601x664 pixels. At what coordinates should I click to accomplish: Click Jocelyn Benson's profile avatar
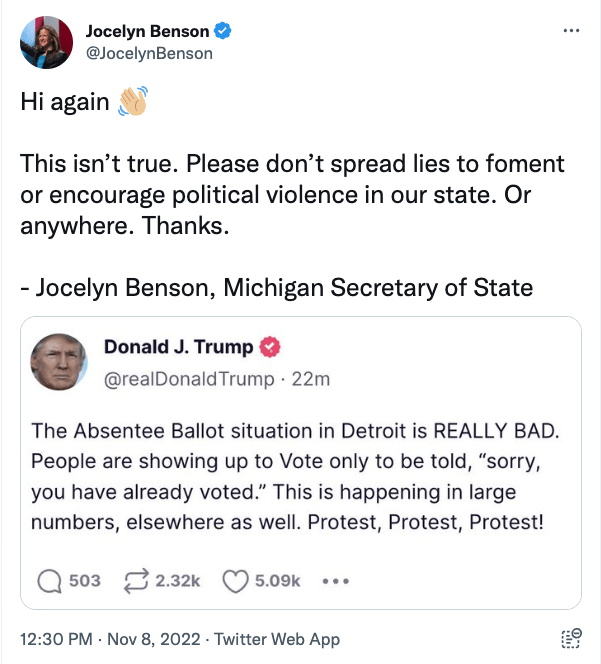coord(46,43)
